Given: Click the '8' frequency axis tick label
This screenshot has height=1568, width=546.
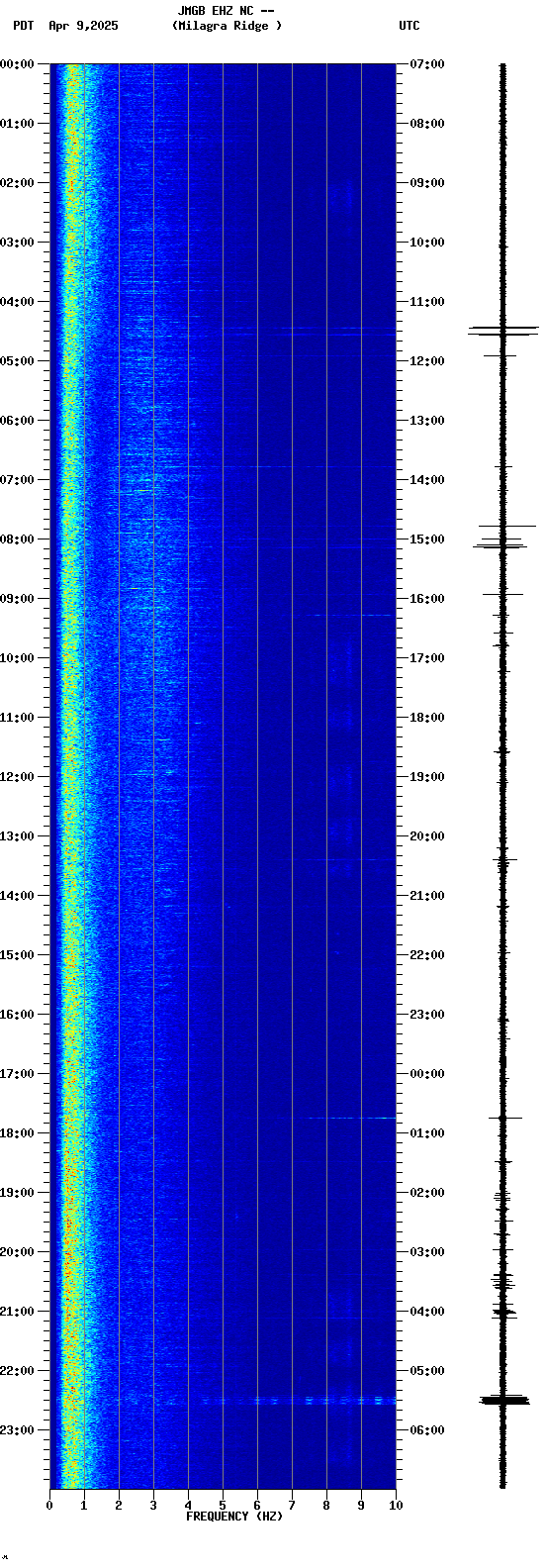Looking at the screenshot, I should [326, 1506].
